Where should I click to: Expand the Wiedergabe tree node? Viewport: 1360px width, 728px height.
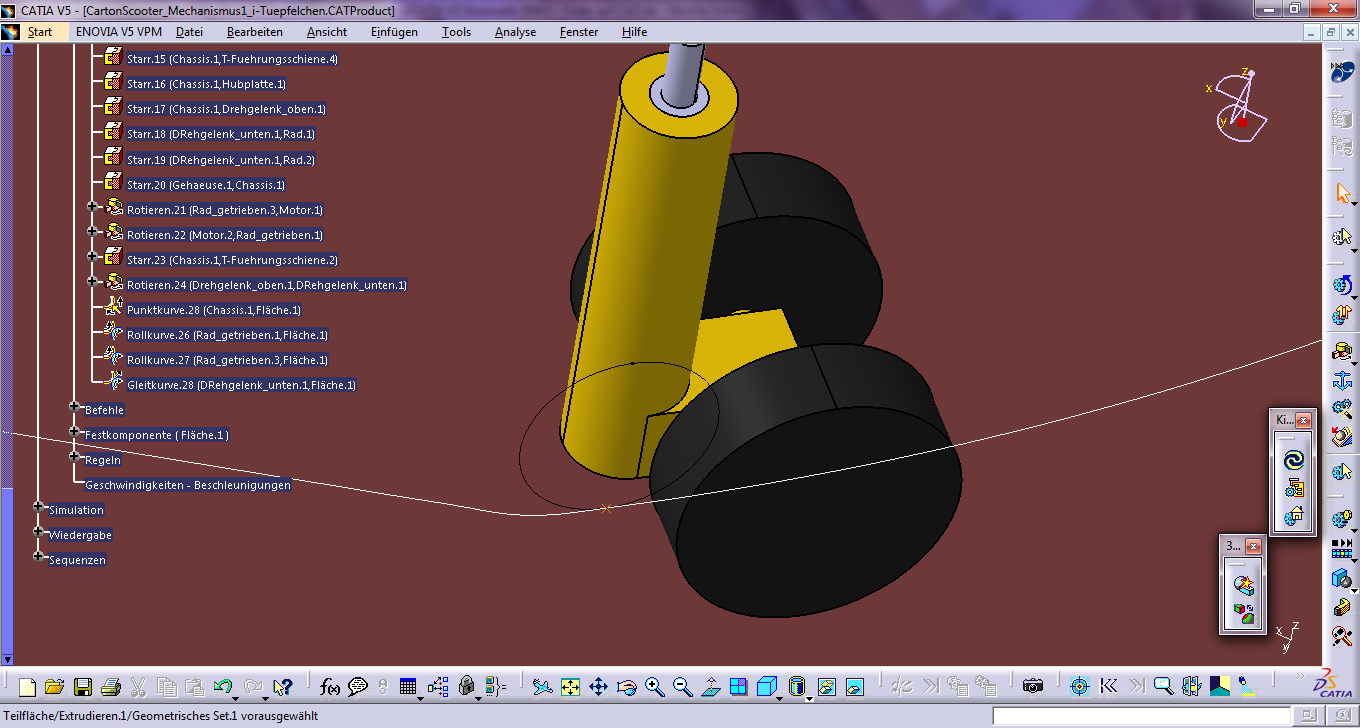[x=38, y=531]
